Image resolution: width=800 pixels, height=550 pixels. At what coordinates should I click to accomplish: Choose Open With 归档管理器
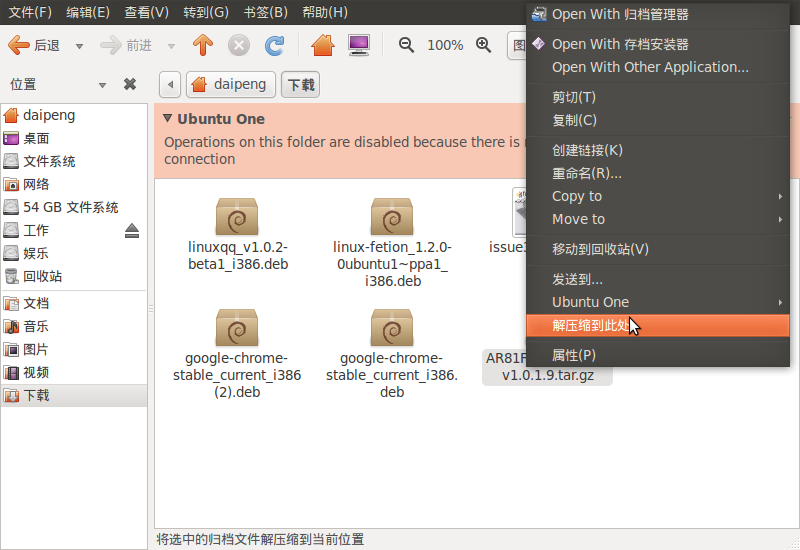[658, 14]
